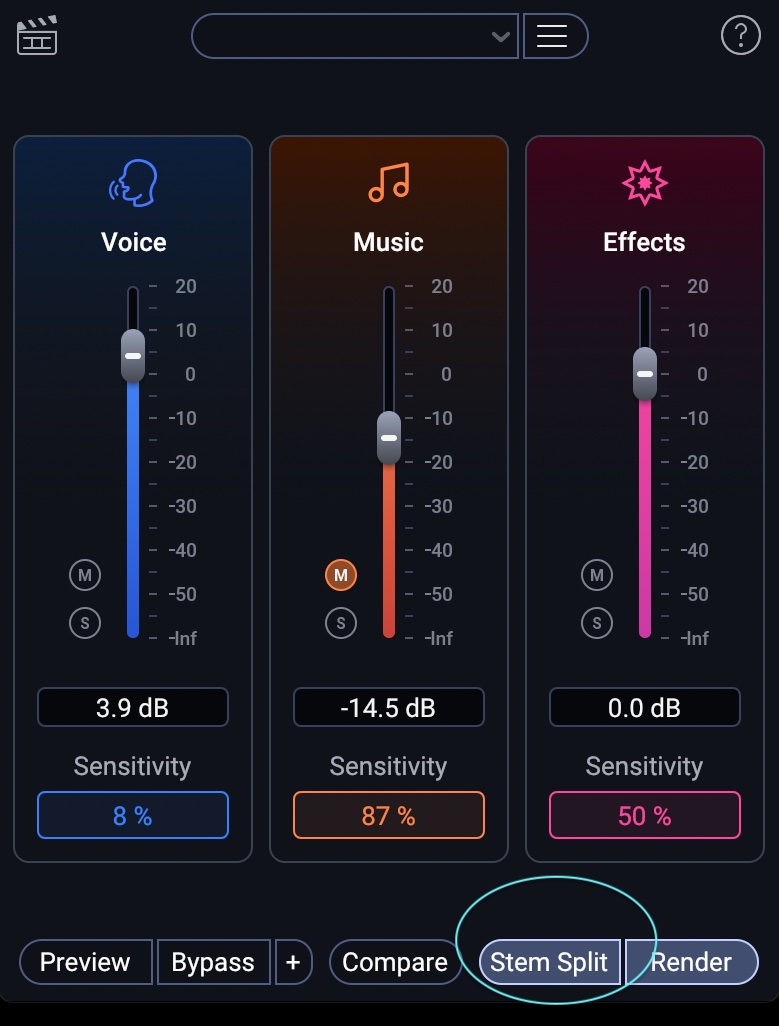Viewport: 779px width, 1026px height.
Task: Click the Voice volume fader handle
Action: pyautogui.click(x=132, y=356)
